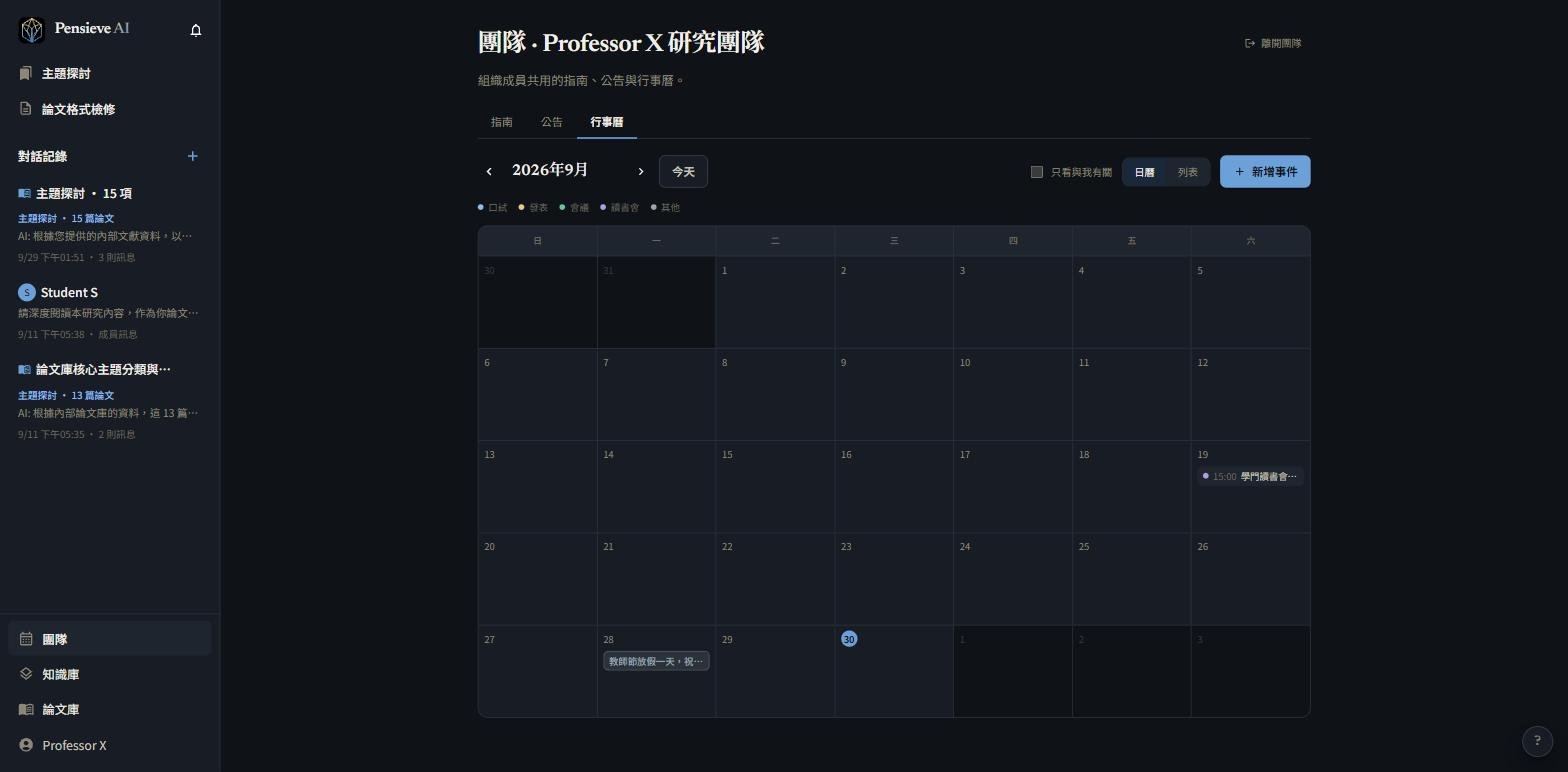Click the 今天 button

coord(683,172)
